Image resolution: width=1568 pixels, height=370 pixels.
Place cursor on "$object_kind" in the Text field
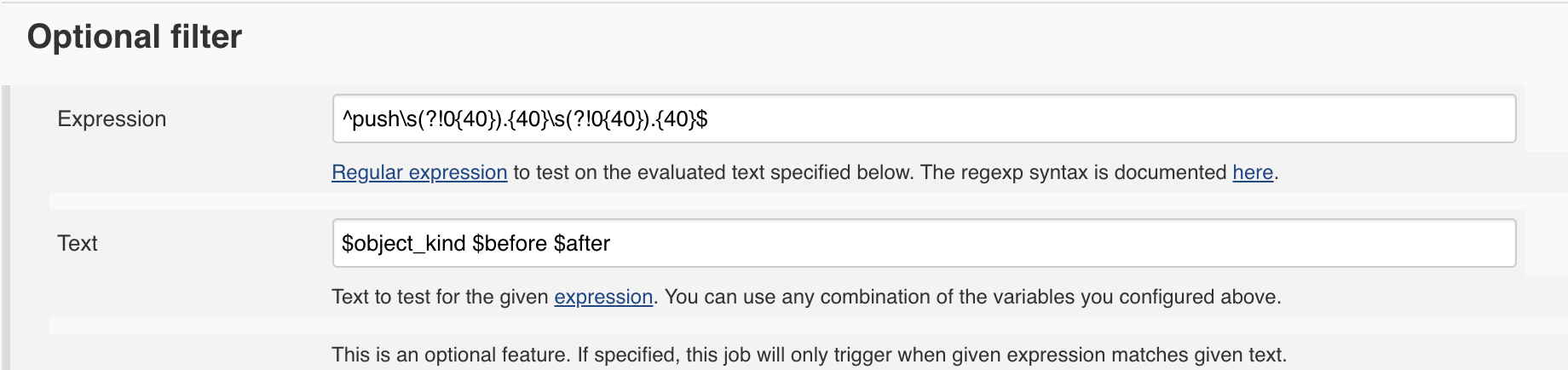(x=404, y=244)
